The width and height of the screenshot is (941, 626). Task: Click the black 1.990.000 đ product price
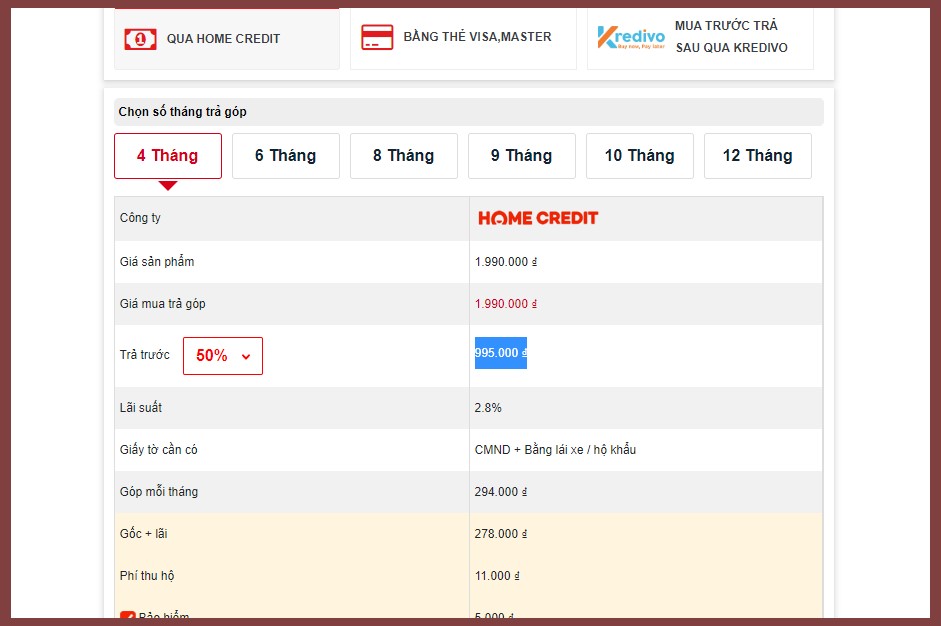(506, 262)
